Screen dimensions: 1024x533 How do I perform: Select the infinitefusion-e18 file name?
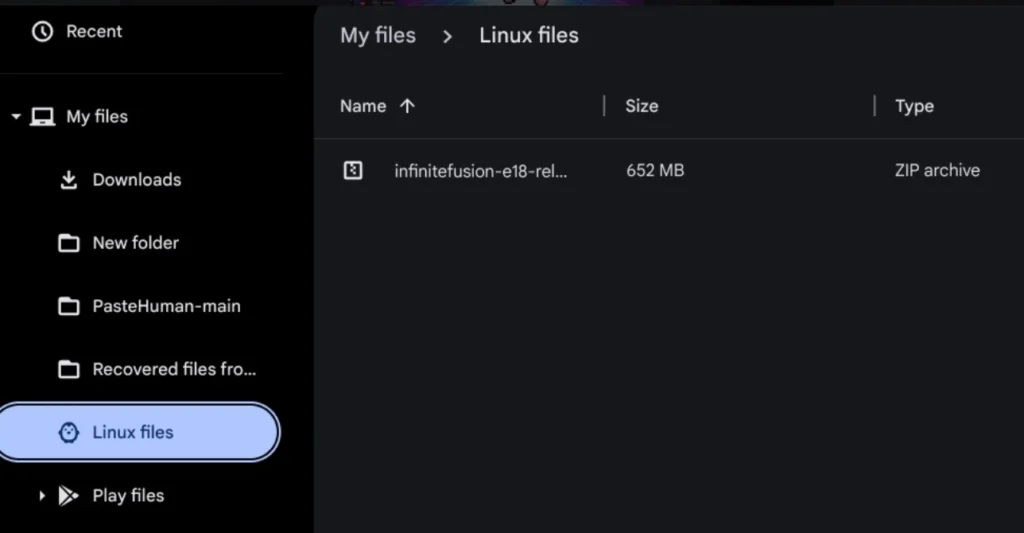(x=480, y=171)
